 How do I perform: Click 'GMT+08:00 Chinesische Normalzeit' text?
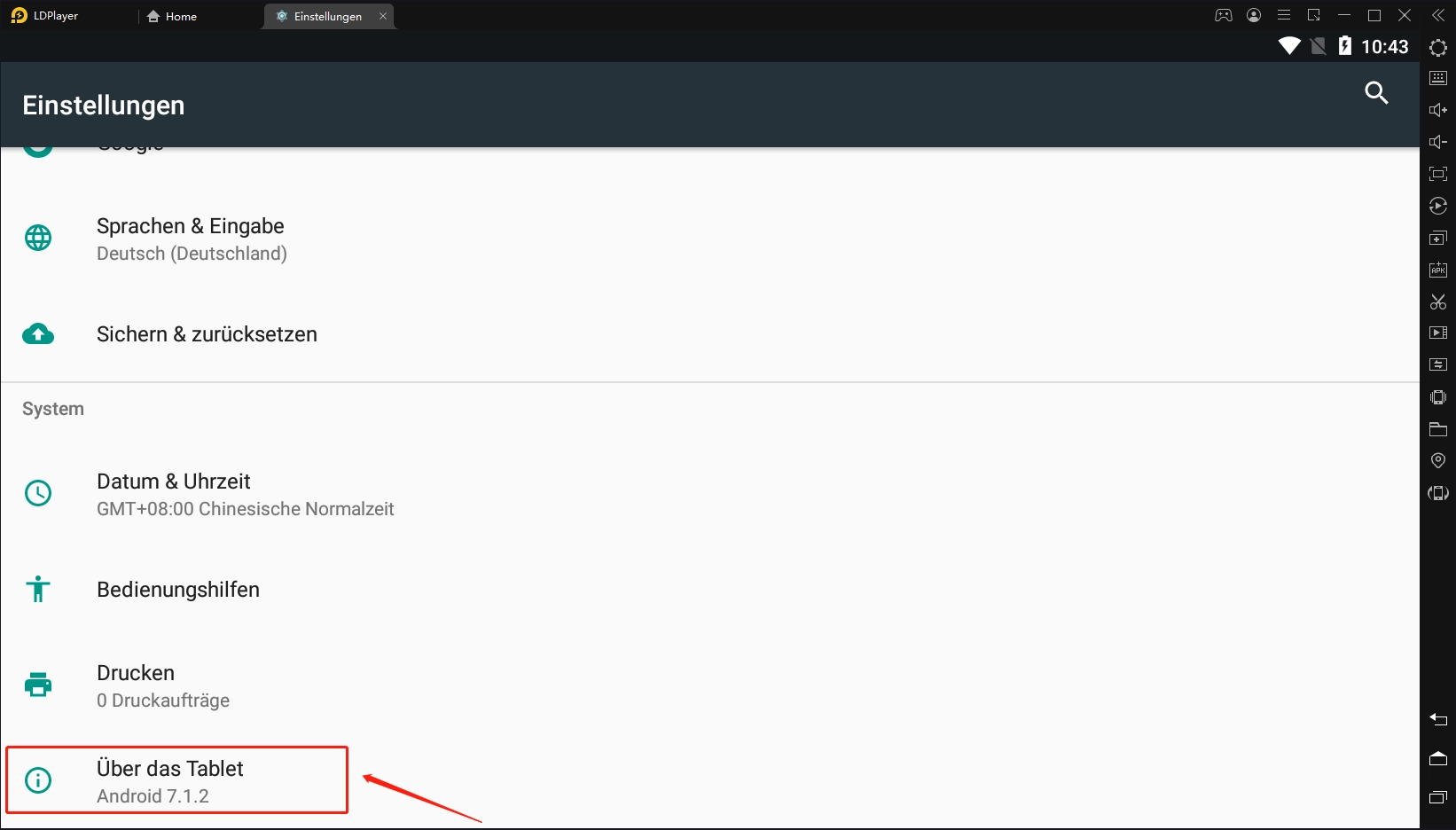[246, 509]
